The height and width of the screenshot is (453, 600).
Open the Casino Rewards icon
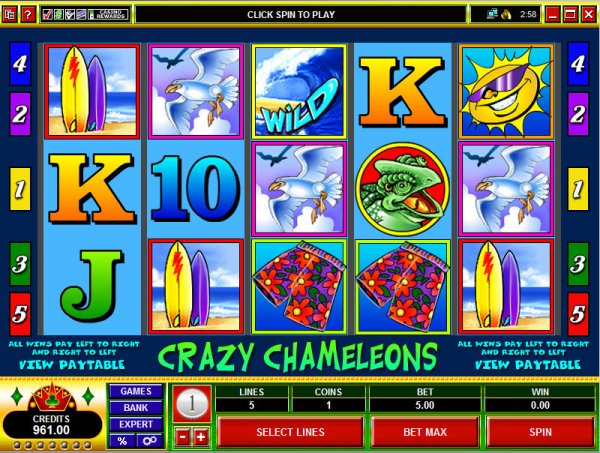click(108, 15)
